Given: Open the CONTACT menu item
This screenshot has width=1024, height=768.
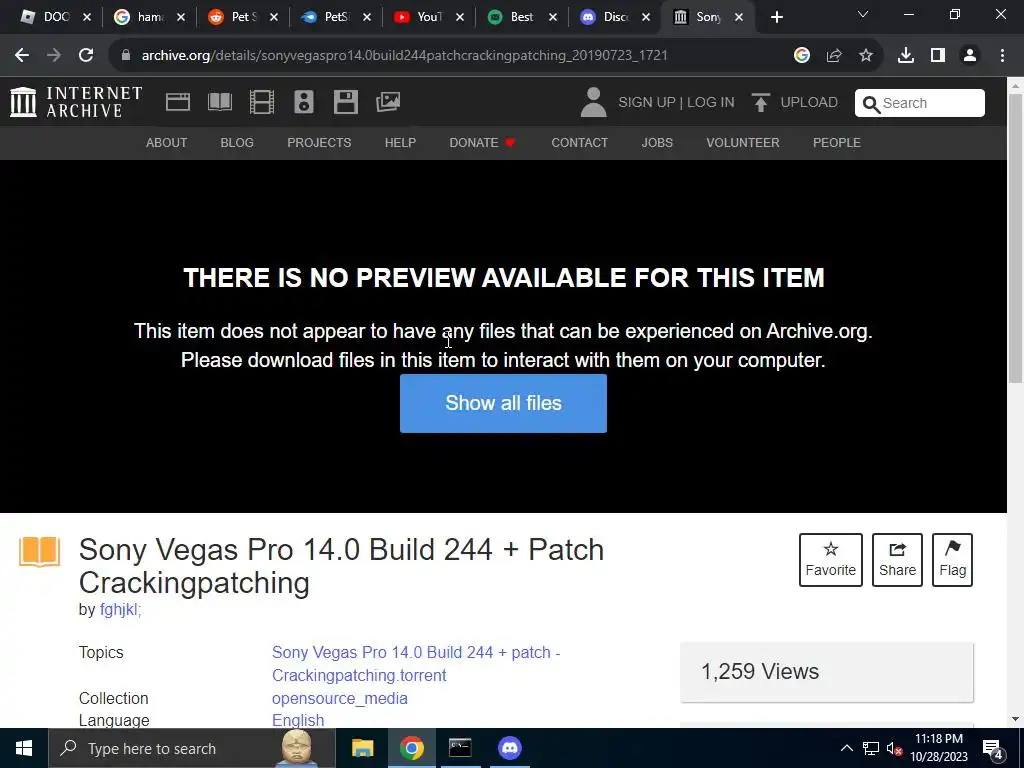Looking at the screenshot, I should pyautogui.click(x=580, y=142).
